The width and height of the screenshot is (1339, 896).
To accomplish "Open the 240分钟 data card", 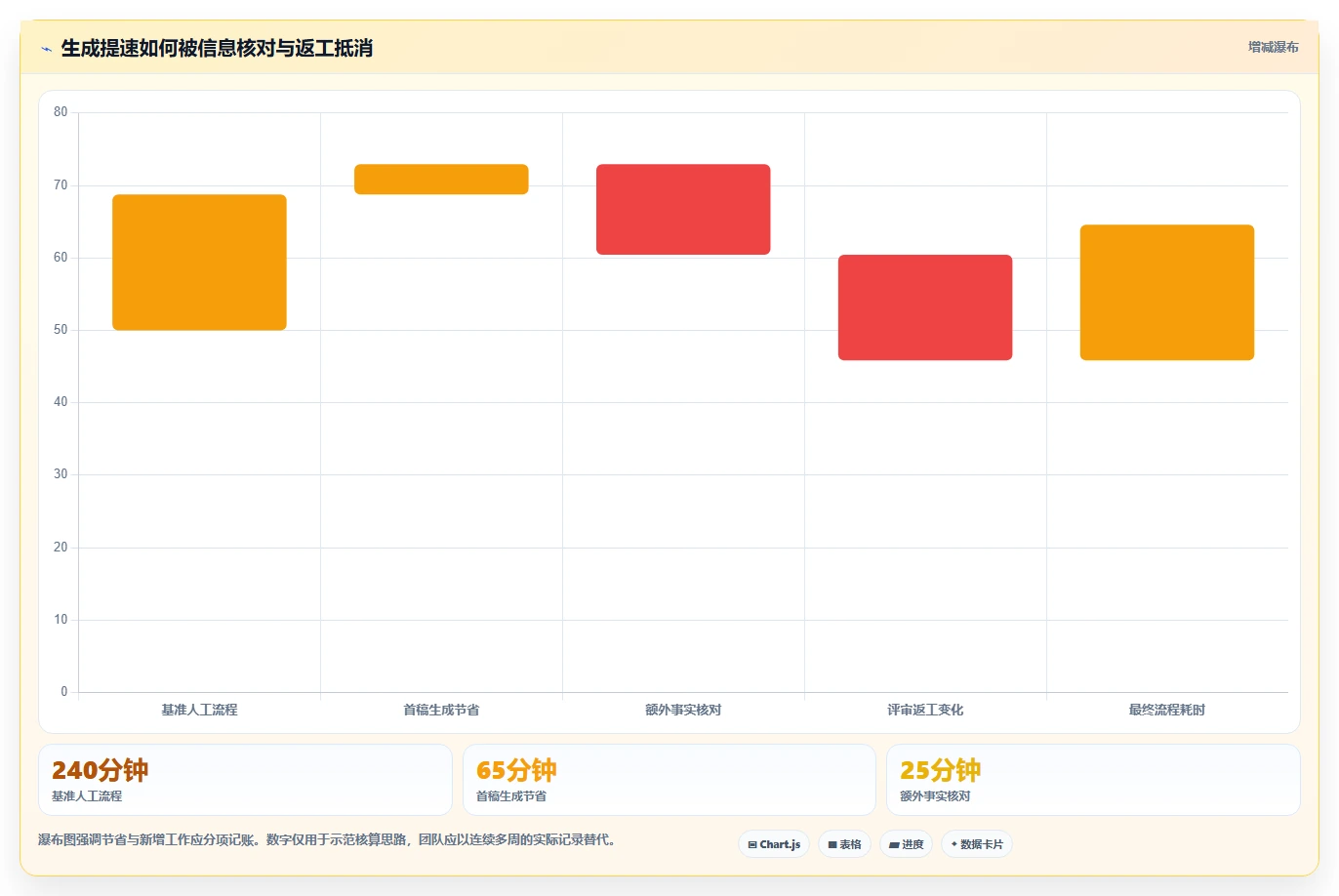I will [x=245, y=780].
